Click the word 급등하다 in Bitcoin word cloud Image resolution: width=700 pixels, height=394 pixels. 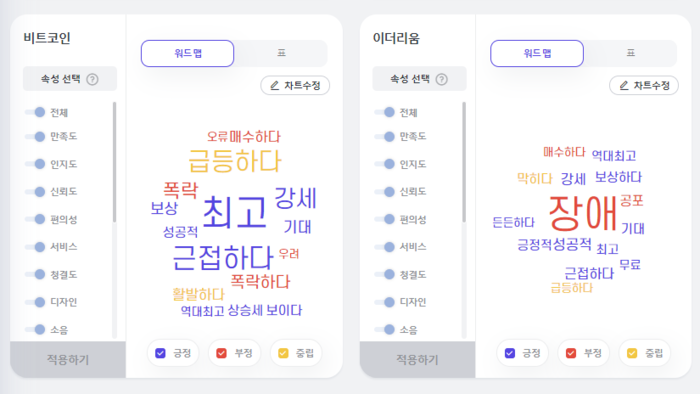click(235, 161)
